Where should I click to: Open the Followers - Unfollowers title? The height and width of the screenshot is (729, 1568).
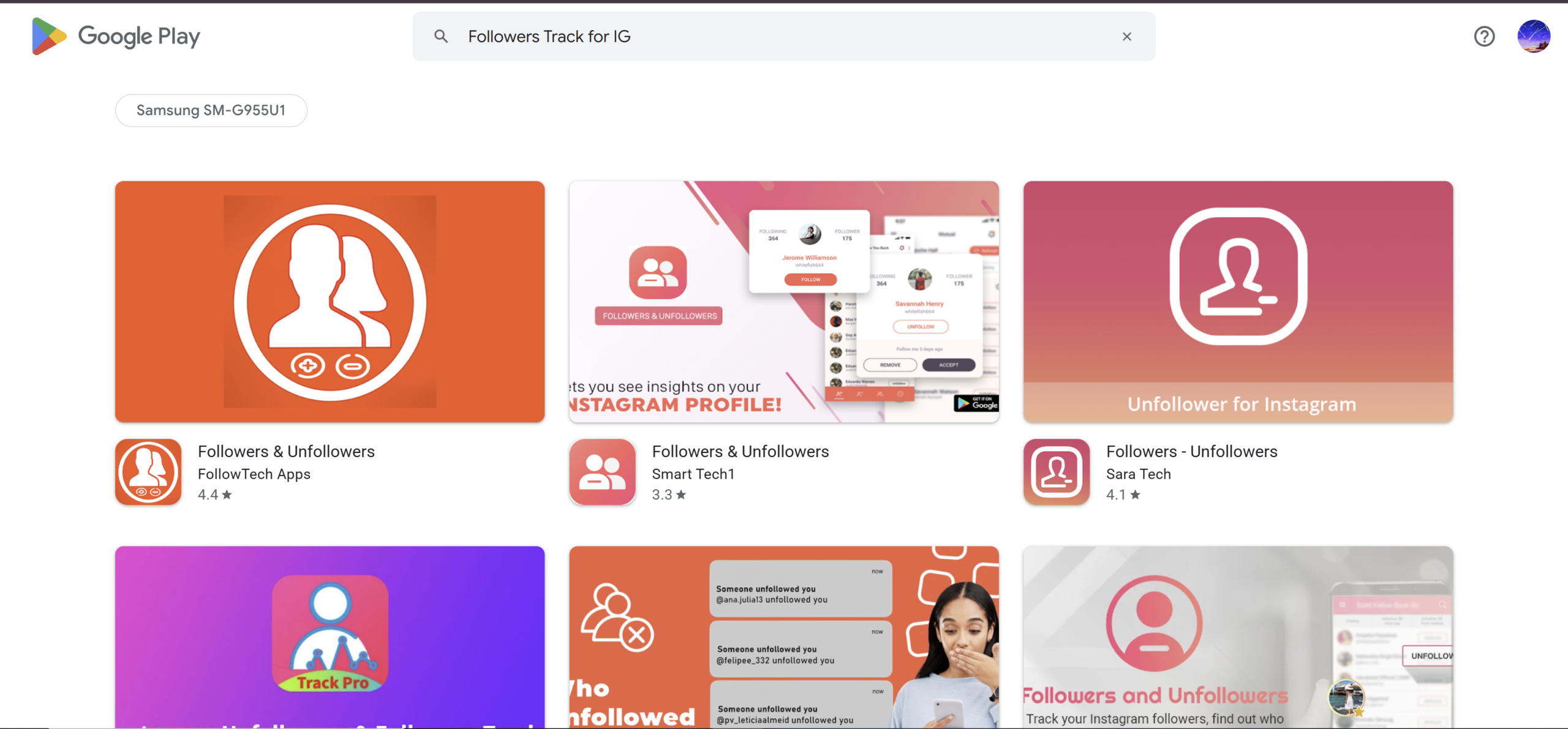click(x=1191, y=451)
